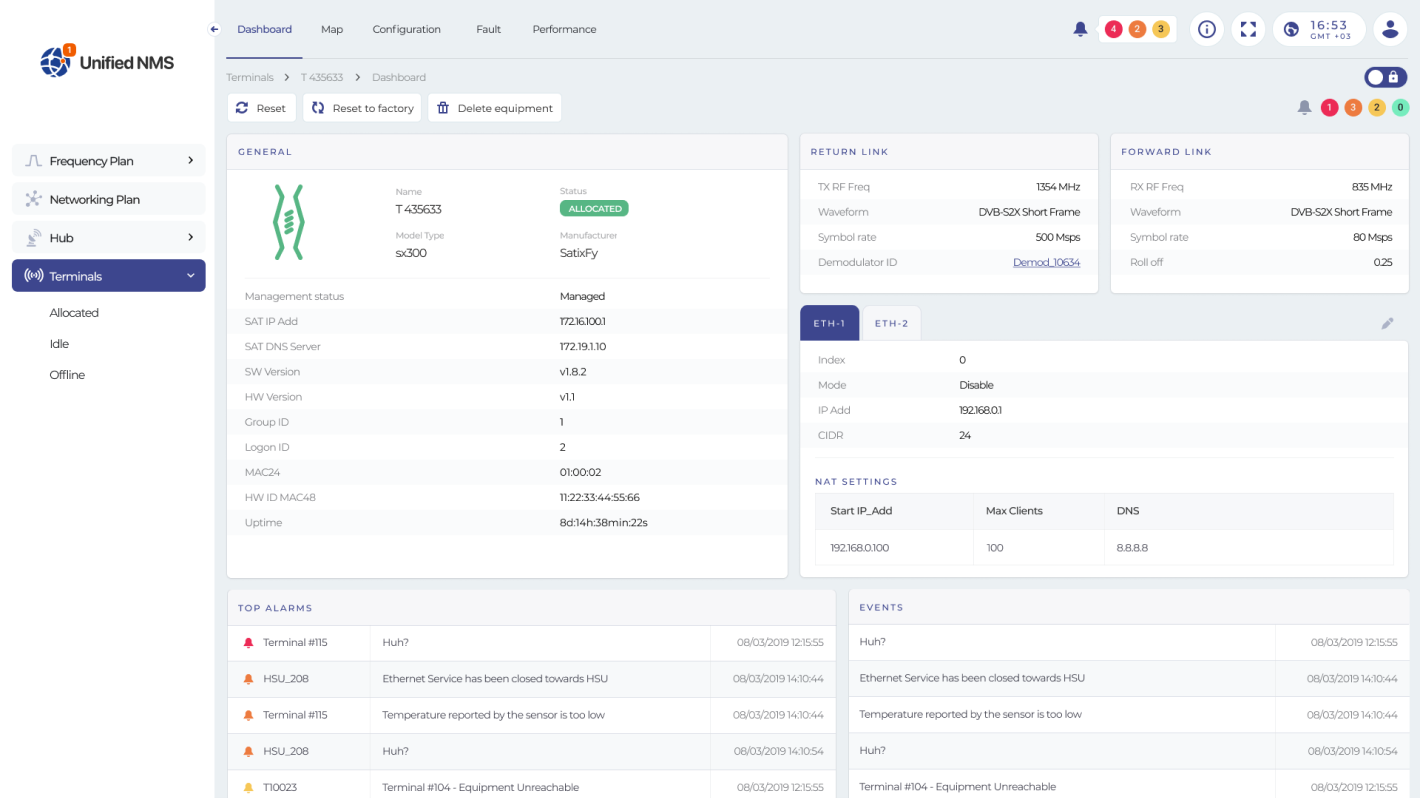Toggle the red critical alarms badge showing 4
This screenshot has width=1420, height=798.
click(1113, 29)
